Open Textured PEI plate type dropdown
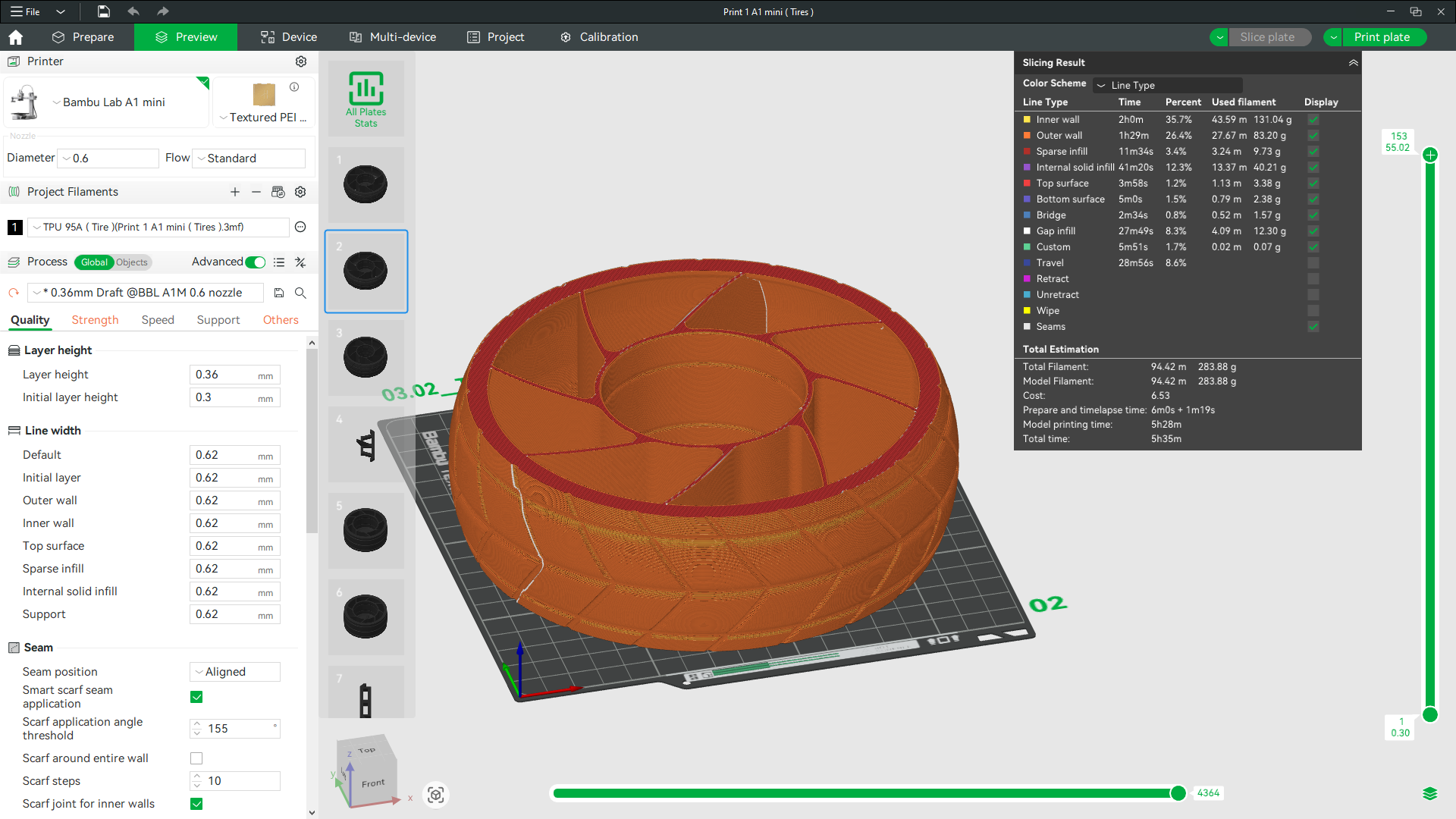Screen dimensions: 1456x819 (223, 118)
